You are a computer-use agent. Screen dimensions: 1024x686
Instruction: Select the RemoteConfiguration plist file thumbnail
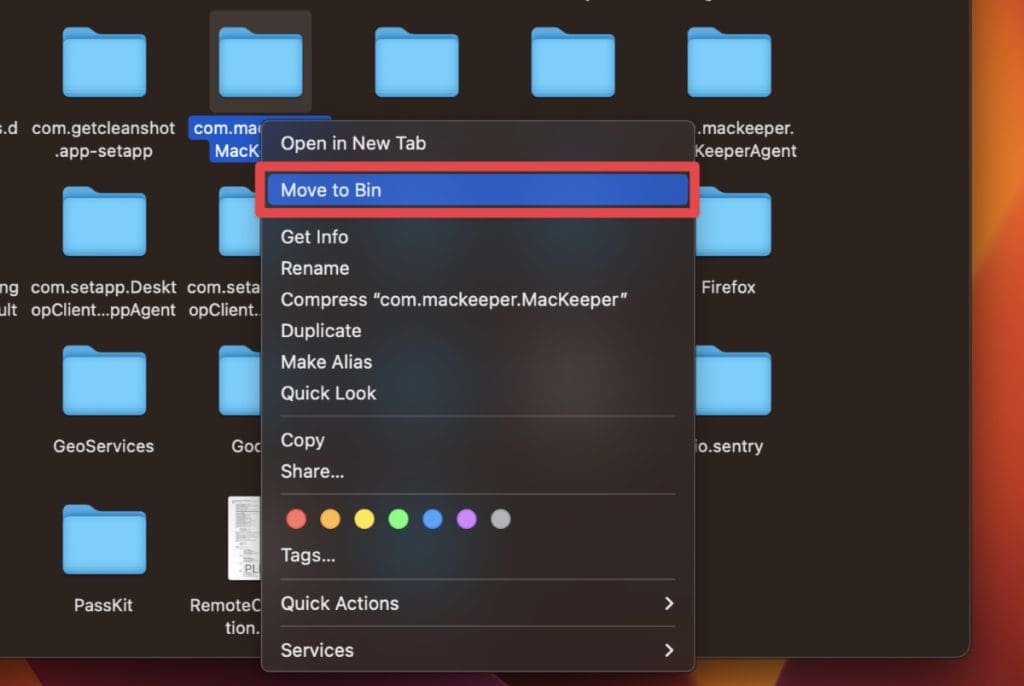[x=243, y=538]
